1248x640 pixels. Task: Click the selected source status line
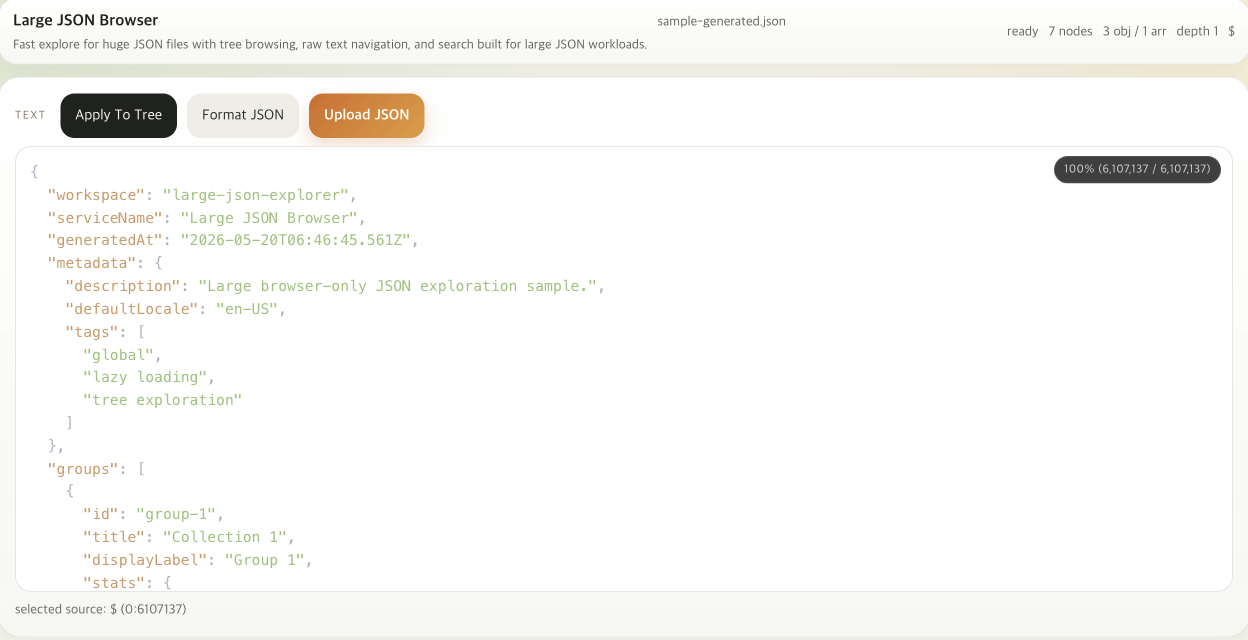(x=101, y=609)
